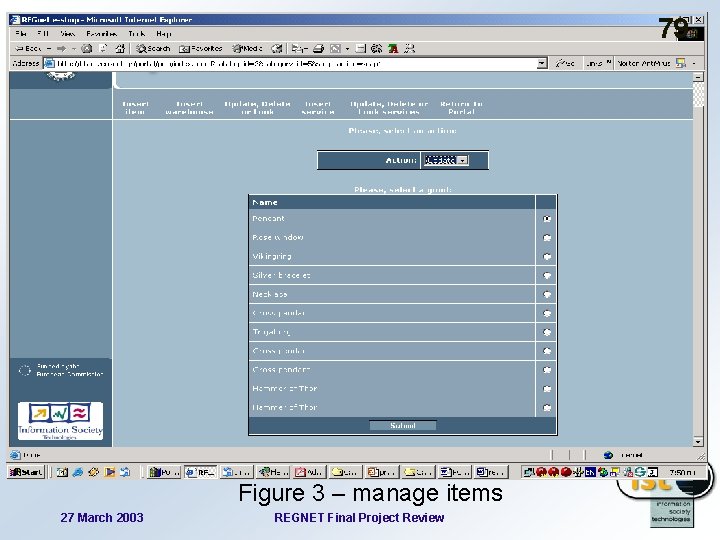Go to the Home page icon
This screenshot has width=720, height=540.
point(120,48)
